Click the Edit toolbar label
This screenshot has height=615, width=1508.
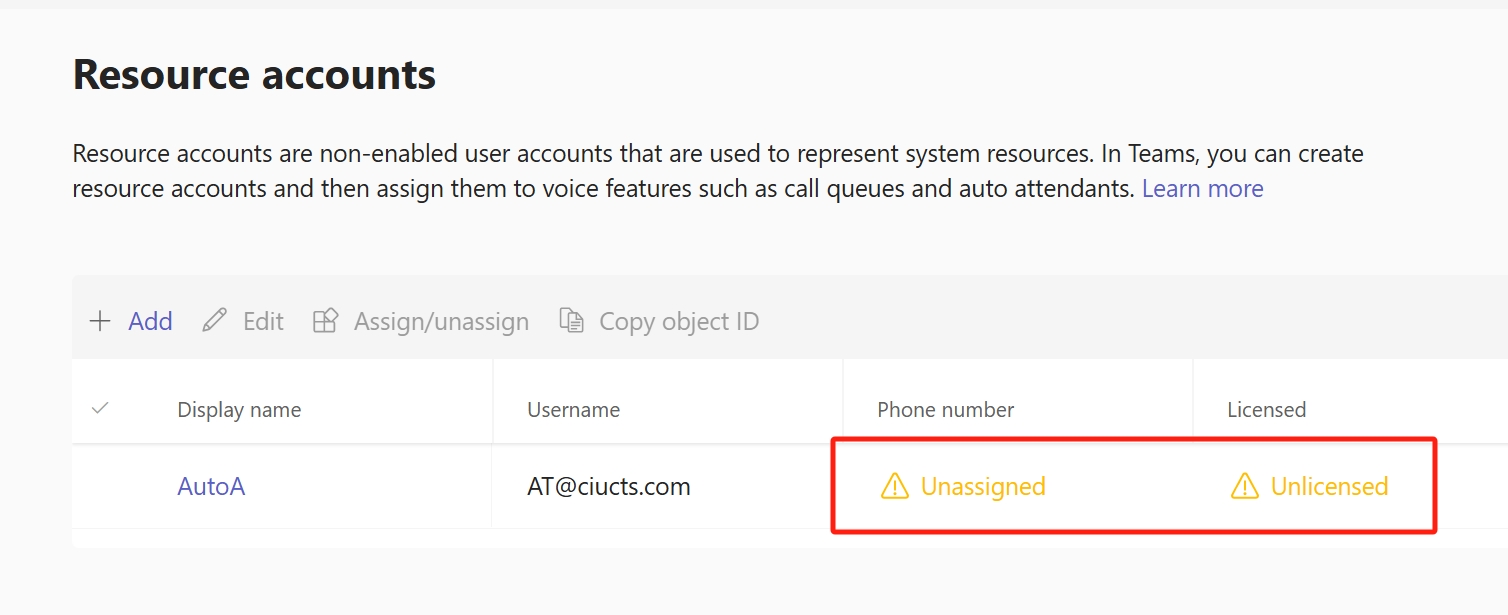(x=263, y=321)
